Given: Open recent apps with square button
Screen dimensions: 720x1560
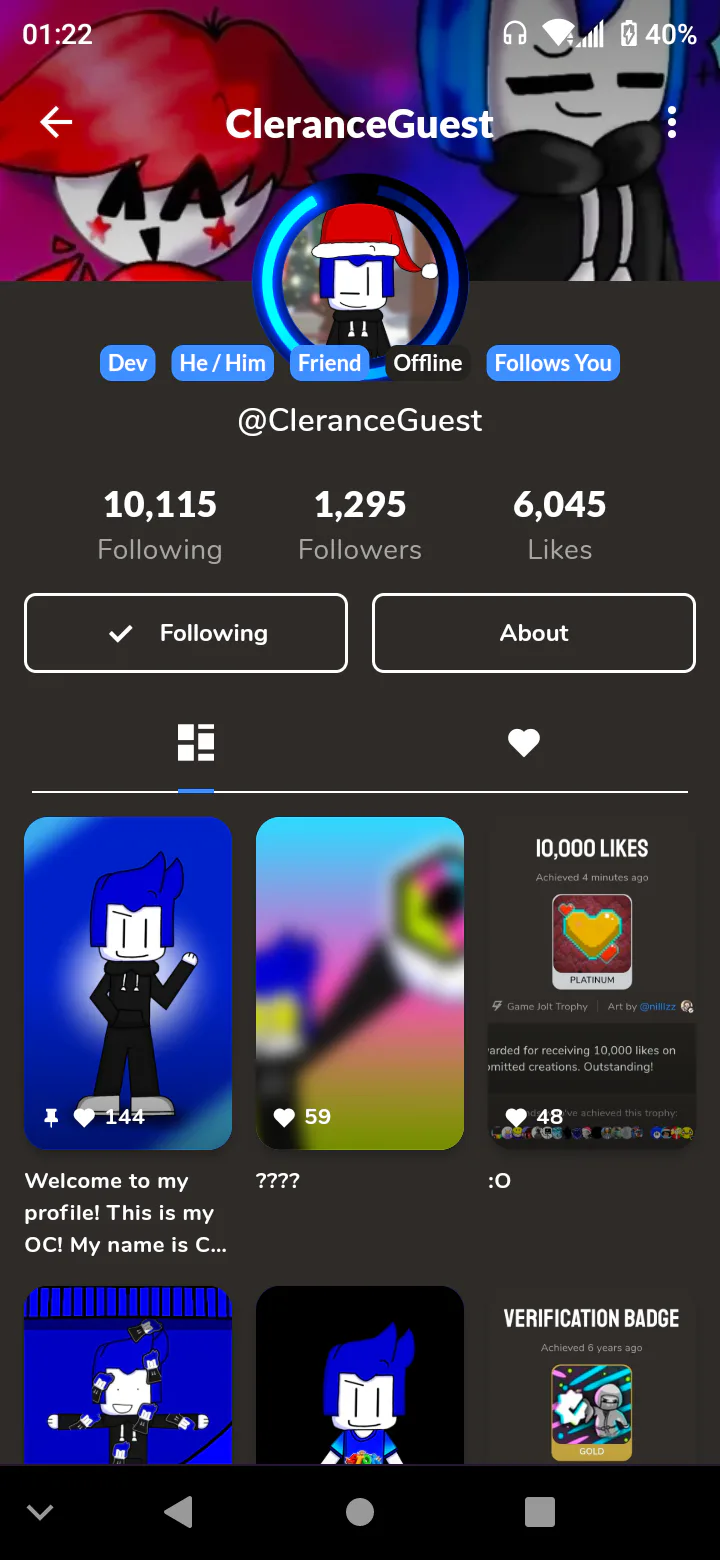Looking at the screenshot, I should [540, 1512].
